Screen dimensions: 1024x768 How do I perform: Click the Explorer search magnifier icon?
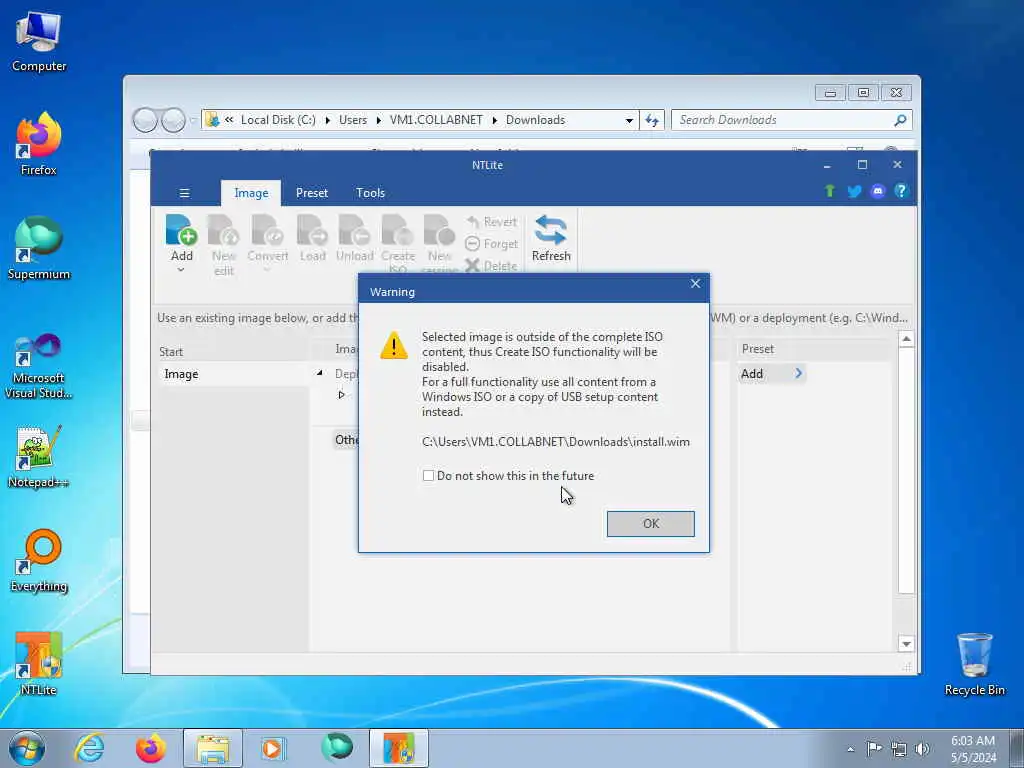click(901, 120)
